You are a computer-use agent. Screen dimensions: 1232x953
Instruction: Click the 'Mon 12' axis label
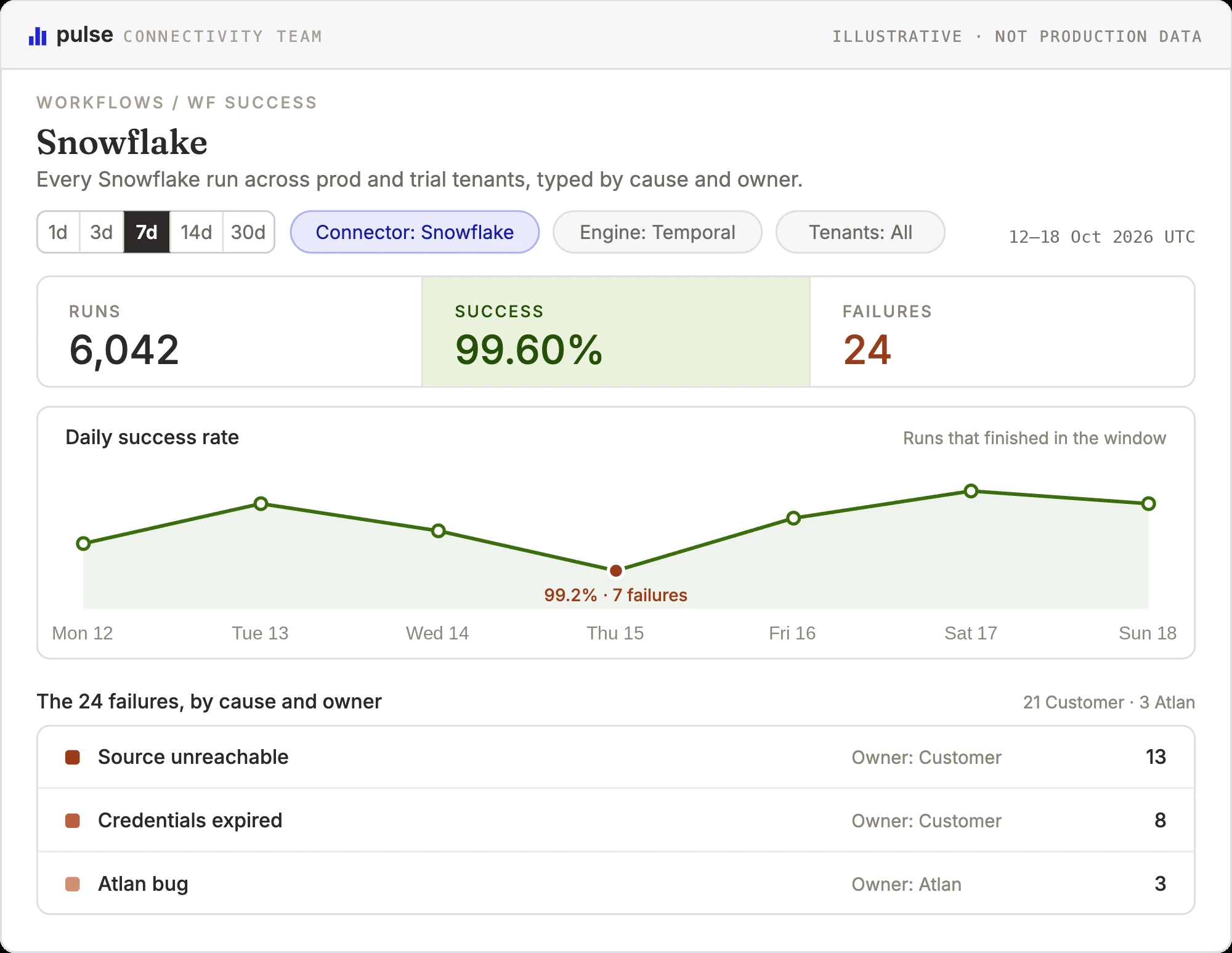pyautogui.click(x=83, y=633)
